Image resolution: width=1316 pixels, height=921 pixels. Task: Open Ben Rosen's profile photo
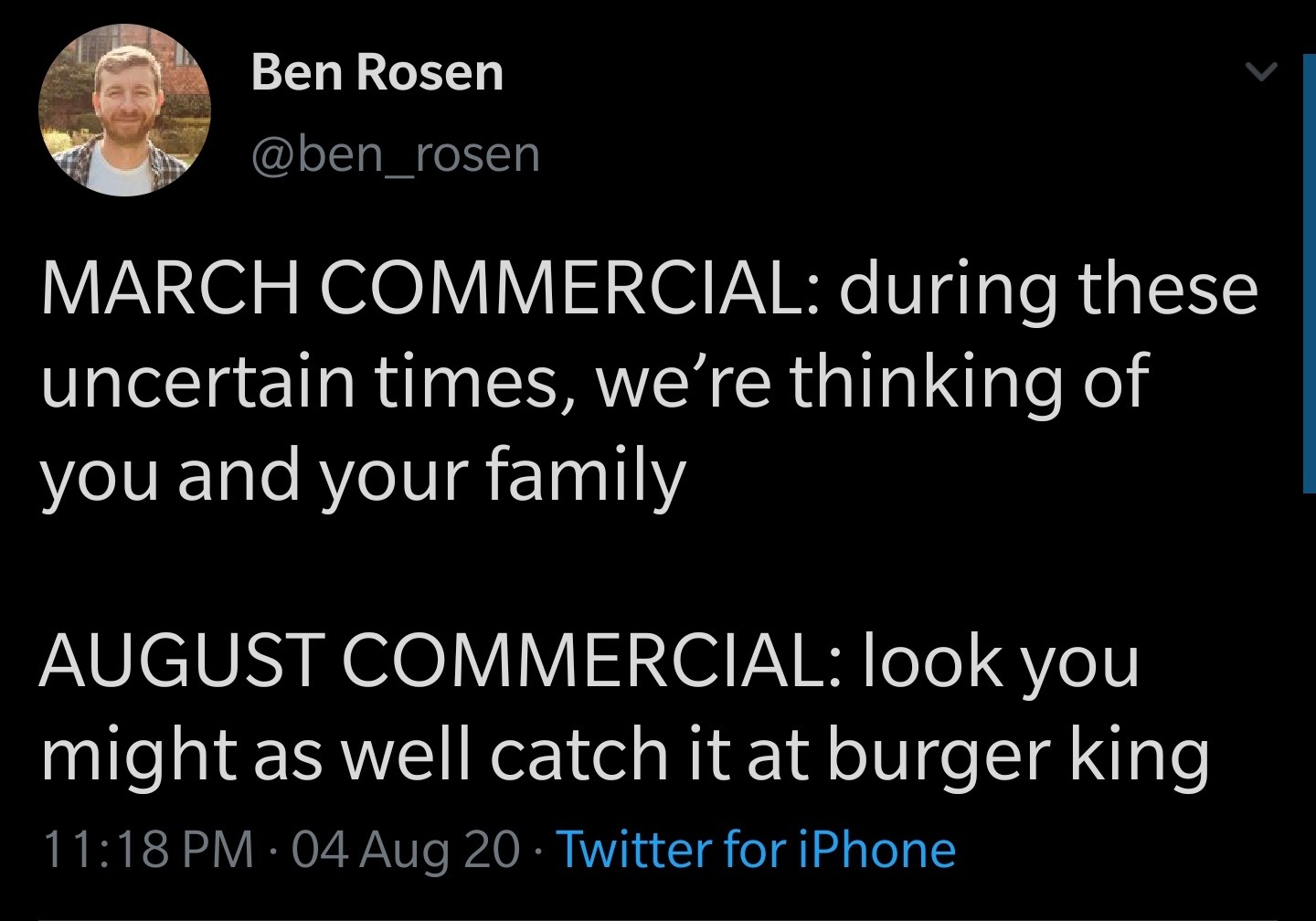[x=125, y=111]
